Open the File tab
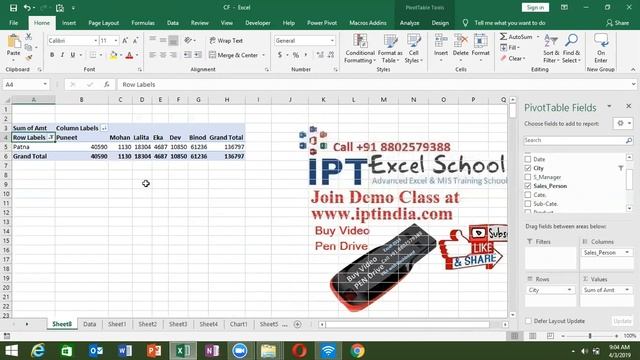The image size is (640, 360). 13,23
